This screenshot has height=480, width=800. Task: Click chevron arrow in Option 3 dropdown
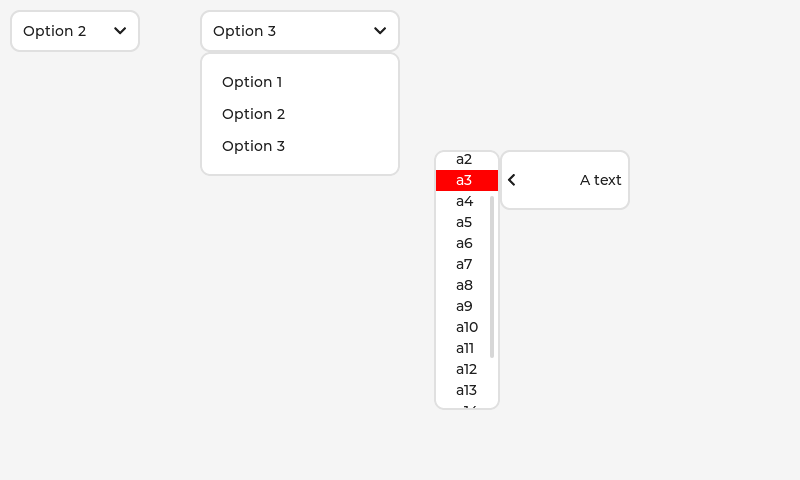[x=380, y=31]
